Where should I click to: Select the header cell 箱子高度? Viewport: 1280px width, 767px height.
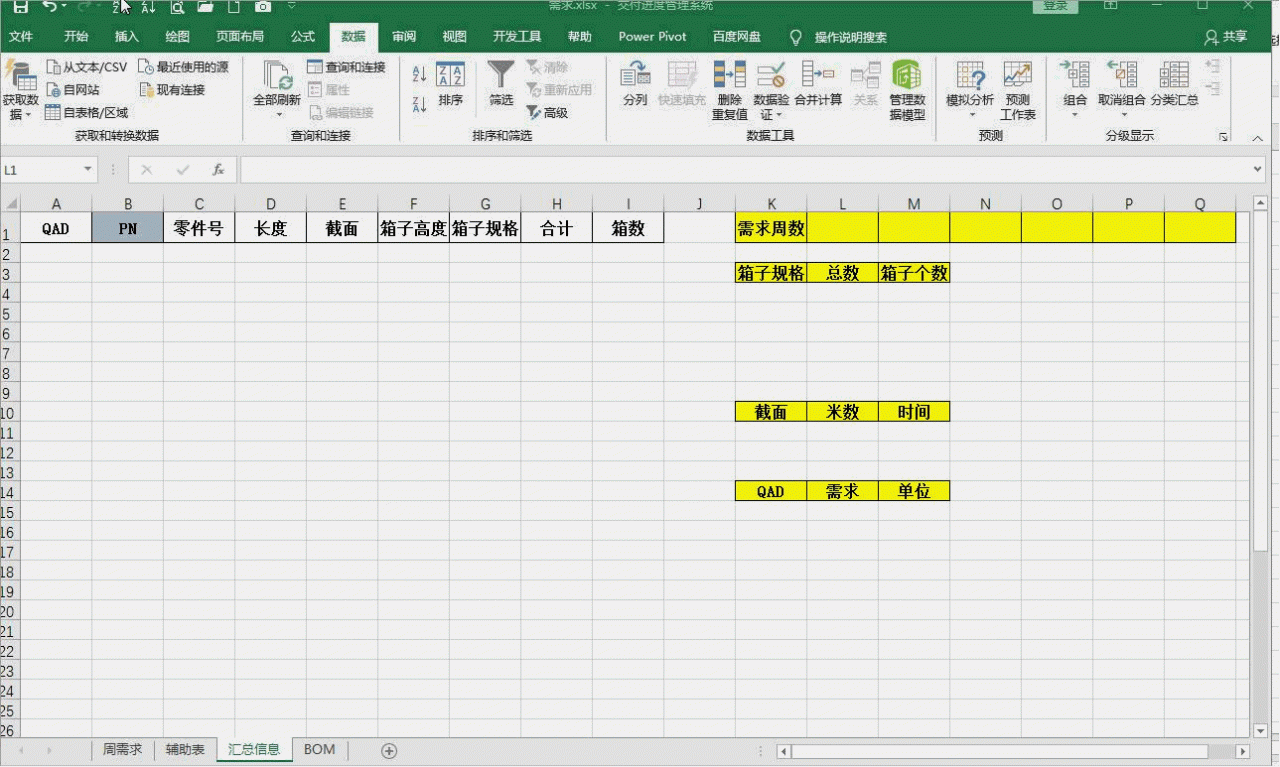click(x=413, y=228)
